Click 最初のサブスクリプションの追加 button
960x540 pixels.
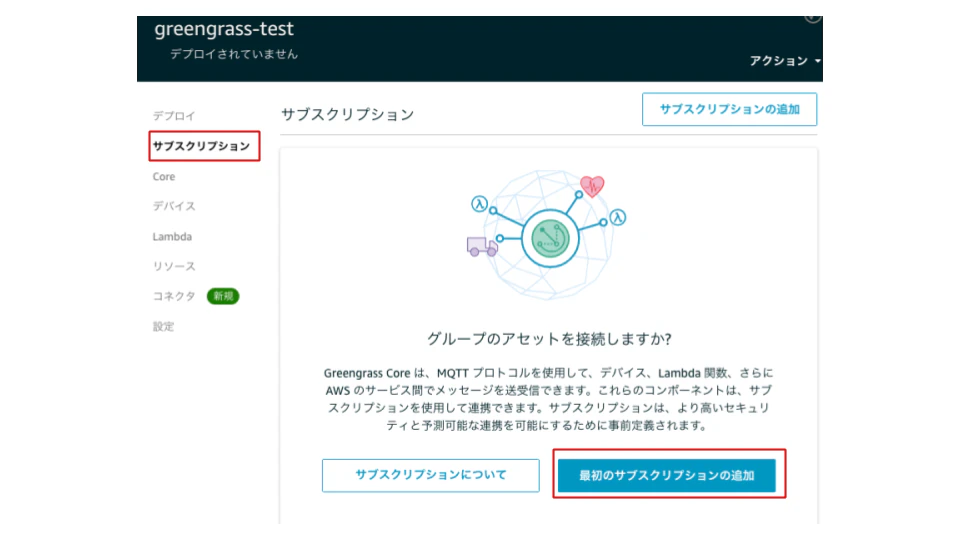point(667,475)
